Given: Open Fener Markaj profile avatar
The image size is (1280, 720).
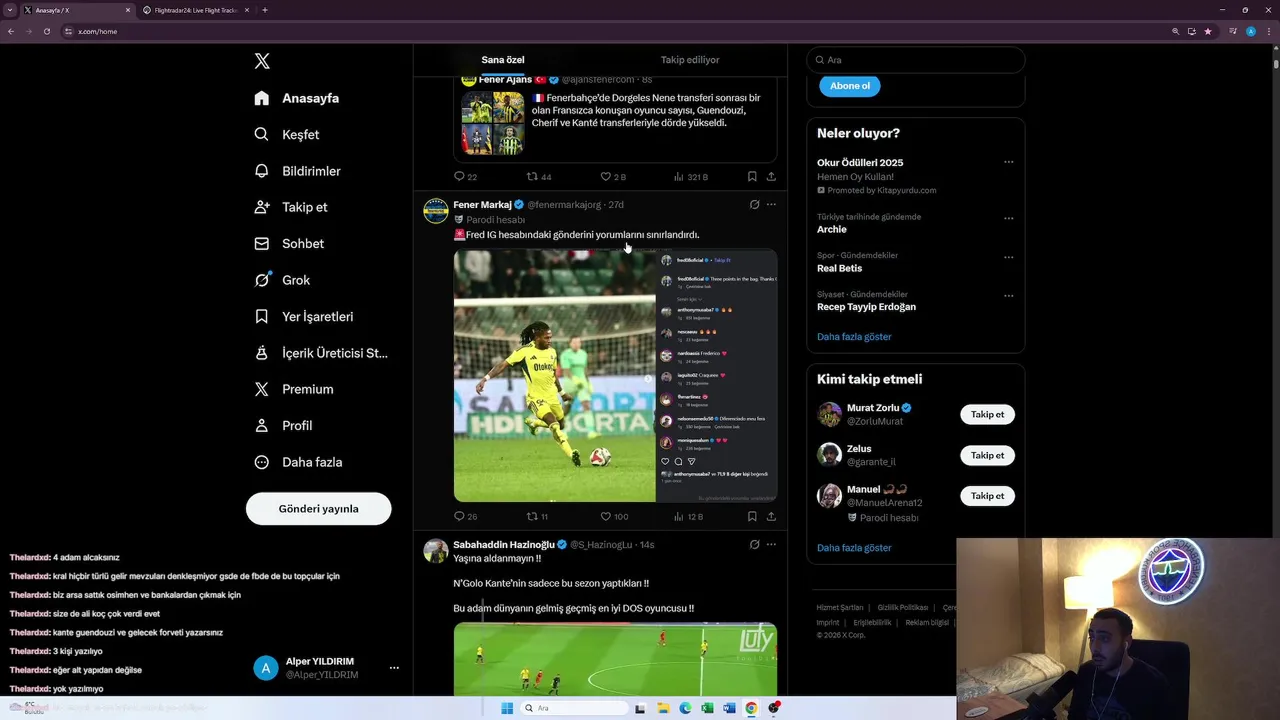Looking at the screenshot, I should (x=436, y=210).
